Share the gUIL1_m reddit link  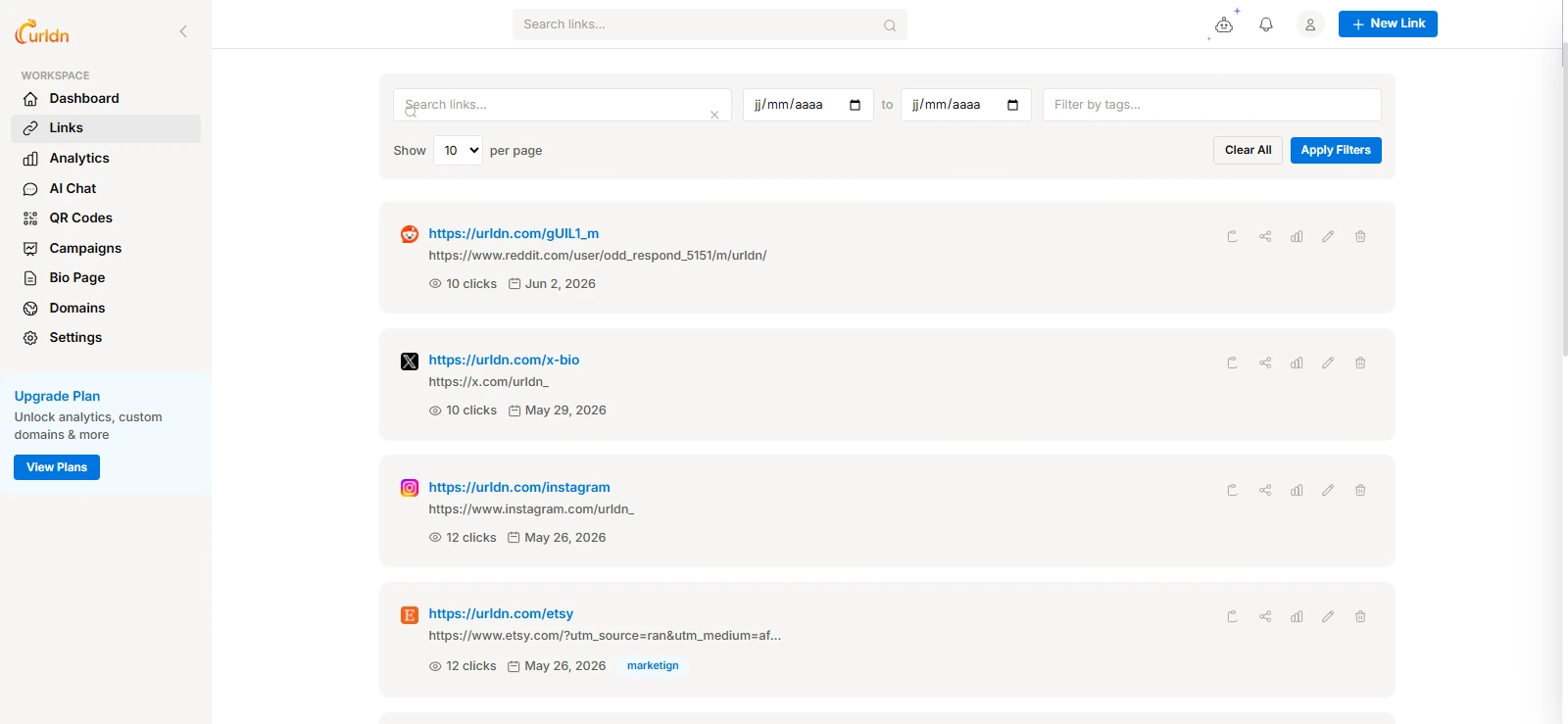[1265, 236]
